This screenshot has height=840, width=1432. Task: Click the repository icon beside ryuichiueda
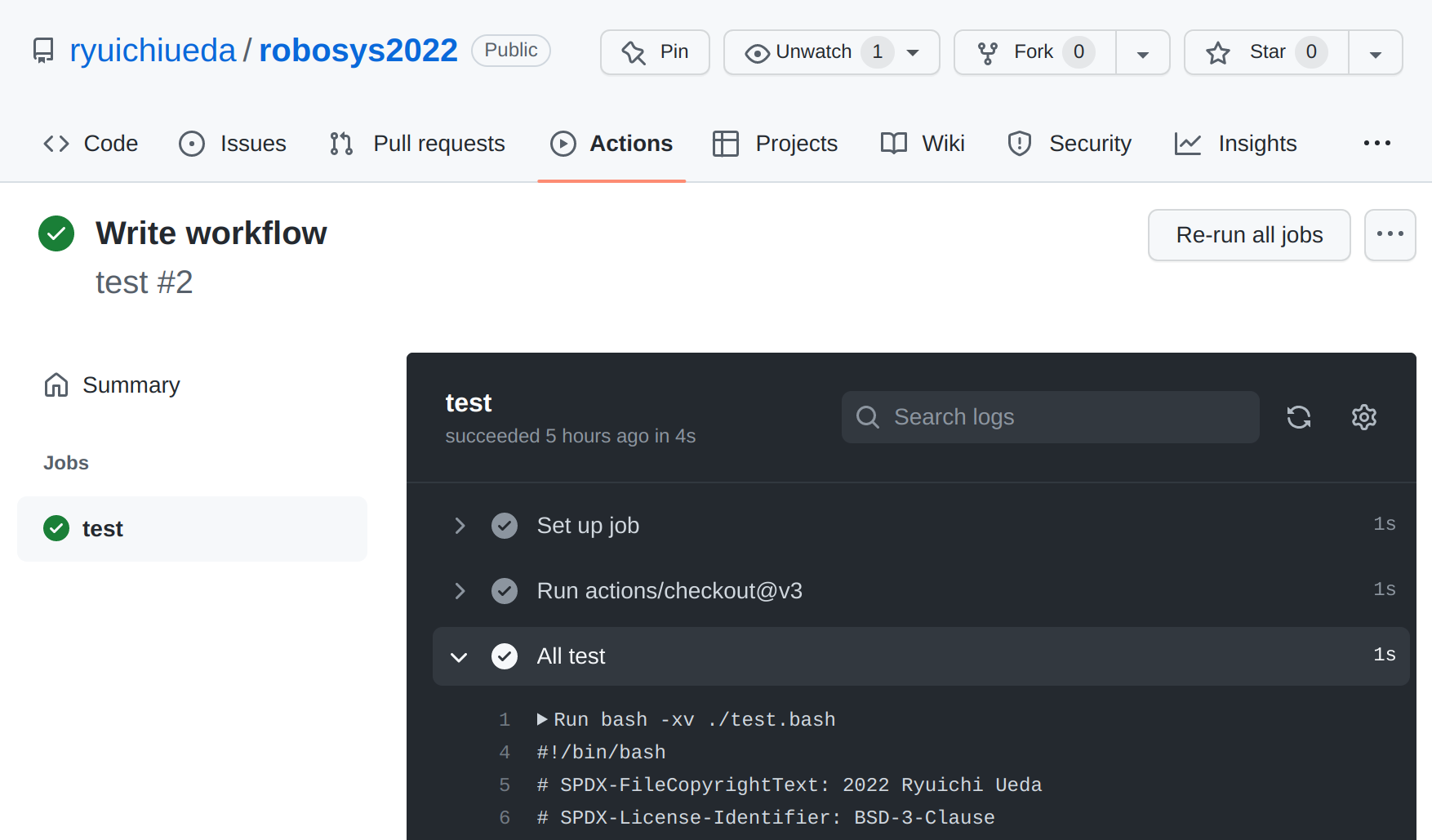click(43, 51)
